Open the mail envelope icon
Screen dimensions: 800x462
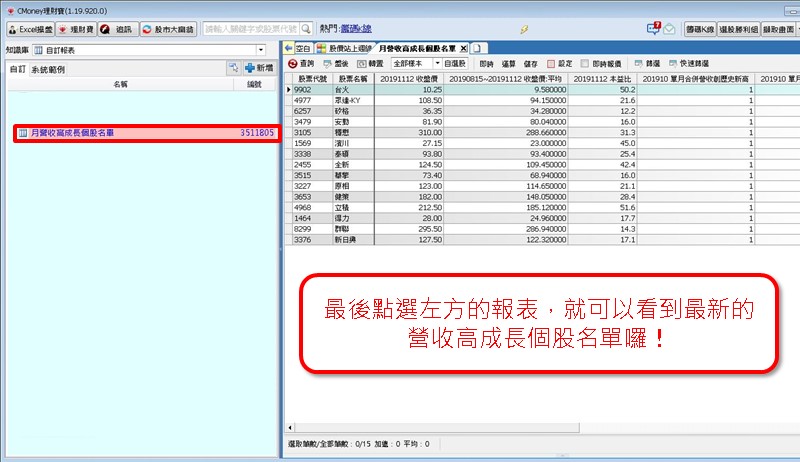coord(669,29)
